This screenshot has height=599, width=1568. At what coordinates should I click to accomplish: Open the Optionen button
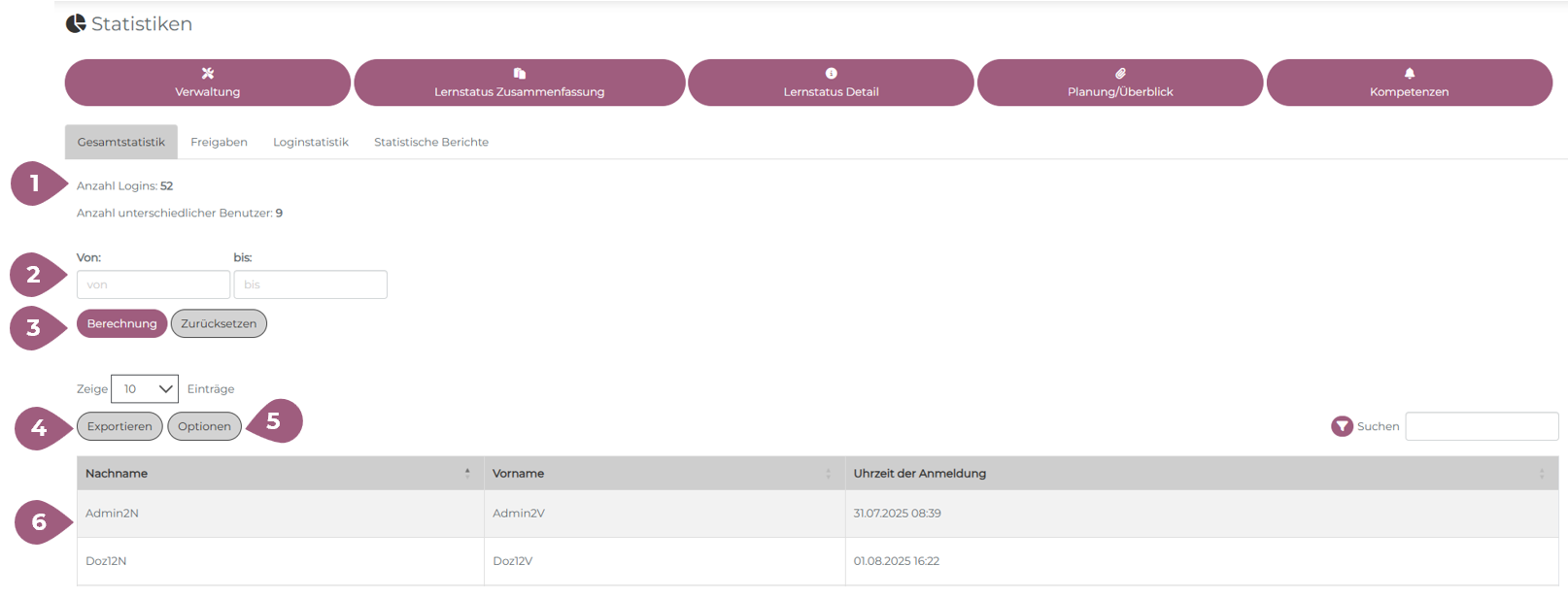[x=204, y=426]
